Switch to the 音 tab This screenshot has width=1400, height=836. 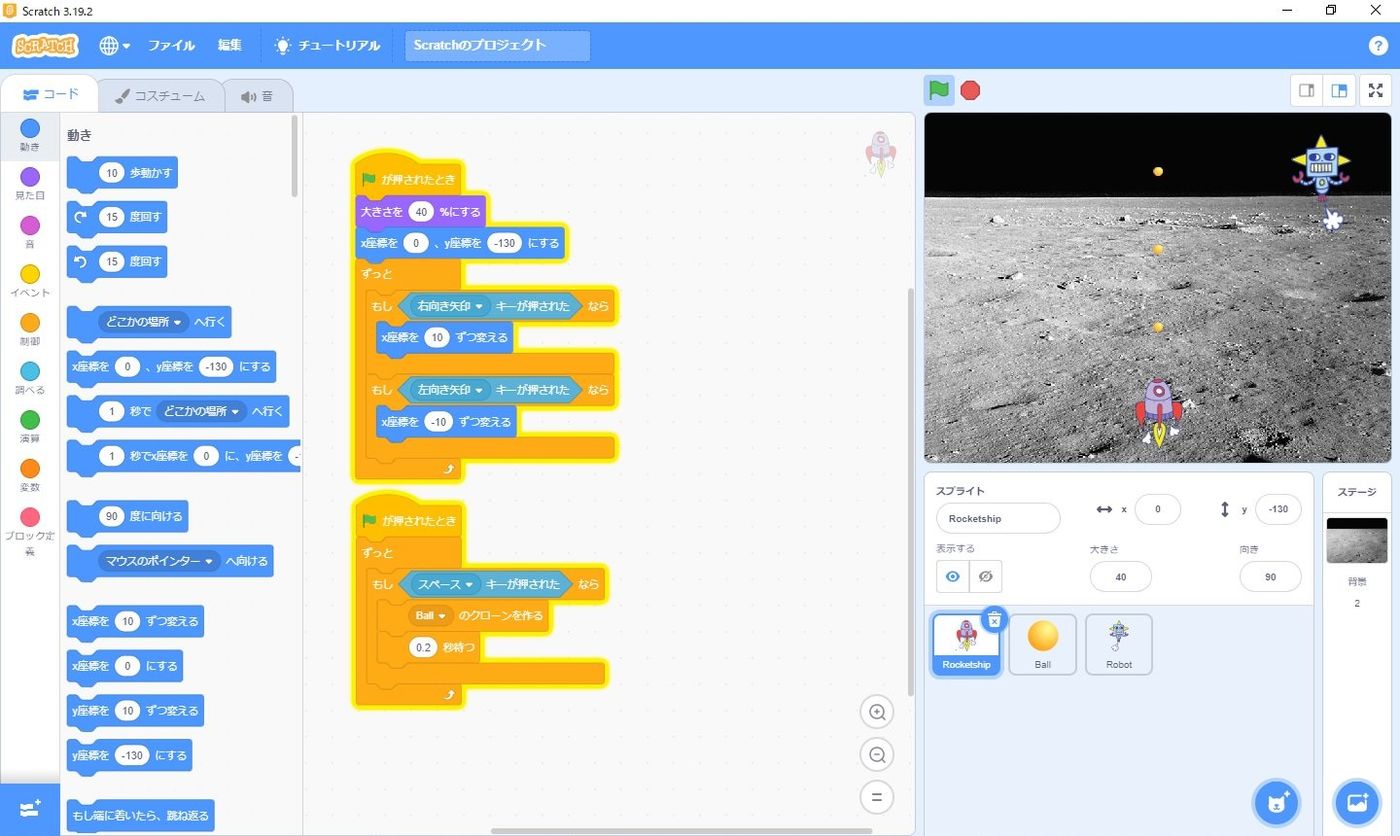257,96
